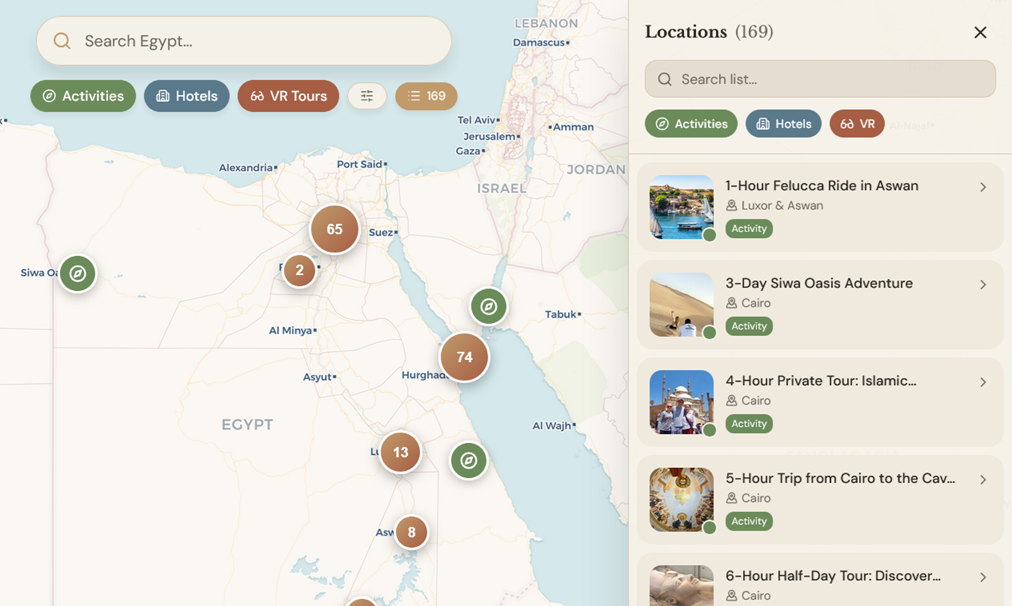Viewport: 1012px width, 606px height.
Task: Click the 74 locations cluster marker
Action: 464,357
